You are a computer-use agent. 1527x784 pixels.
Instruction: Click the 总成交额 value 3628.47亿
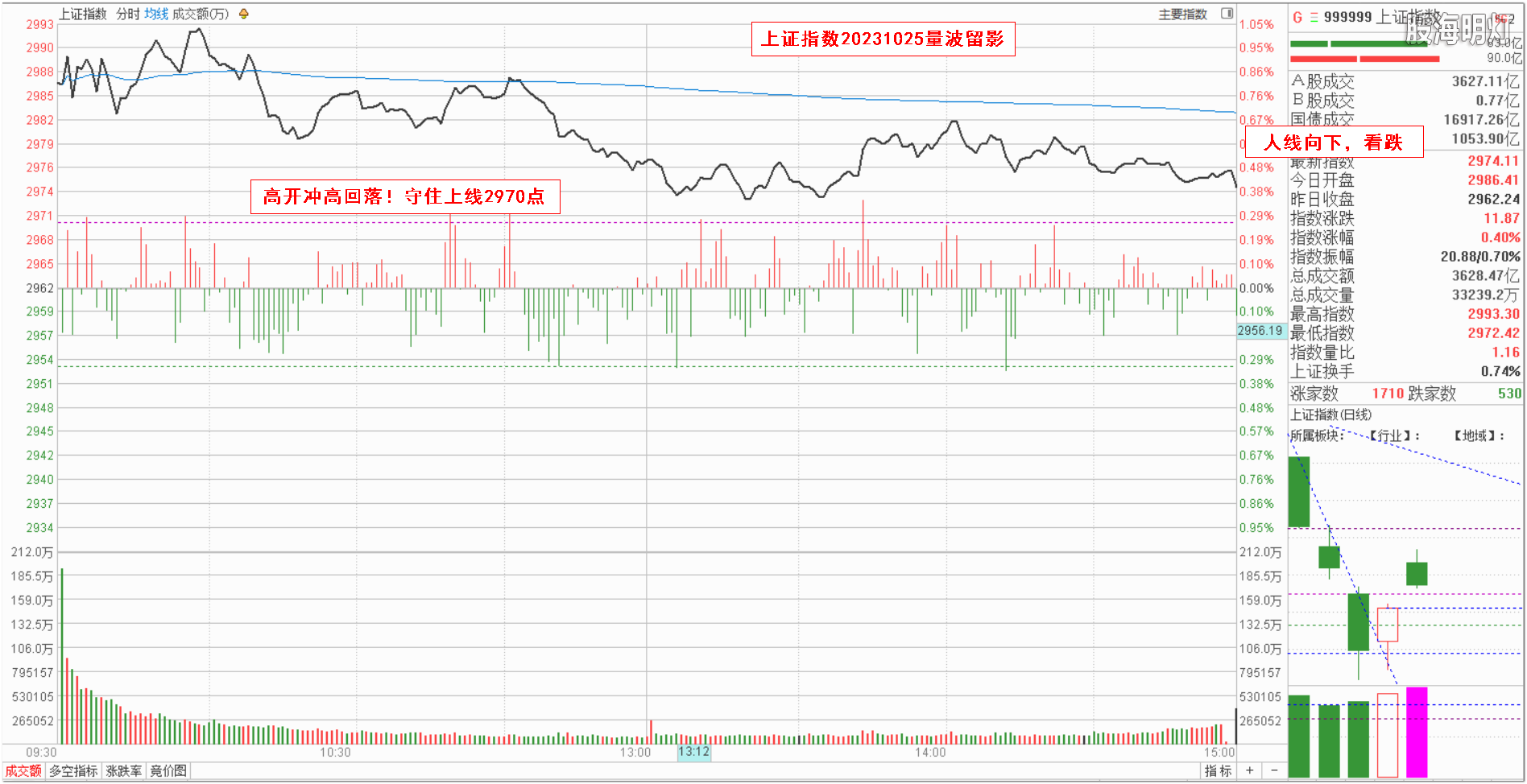pyautogui.click(x=1485, y=276)
